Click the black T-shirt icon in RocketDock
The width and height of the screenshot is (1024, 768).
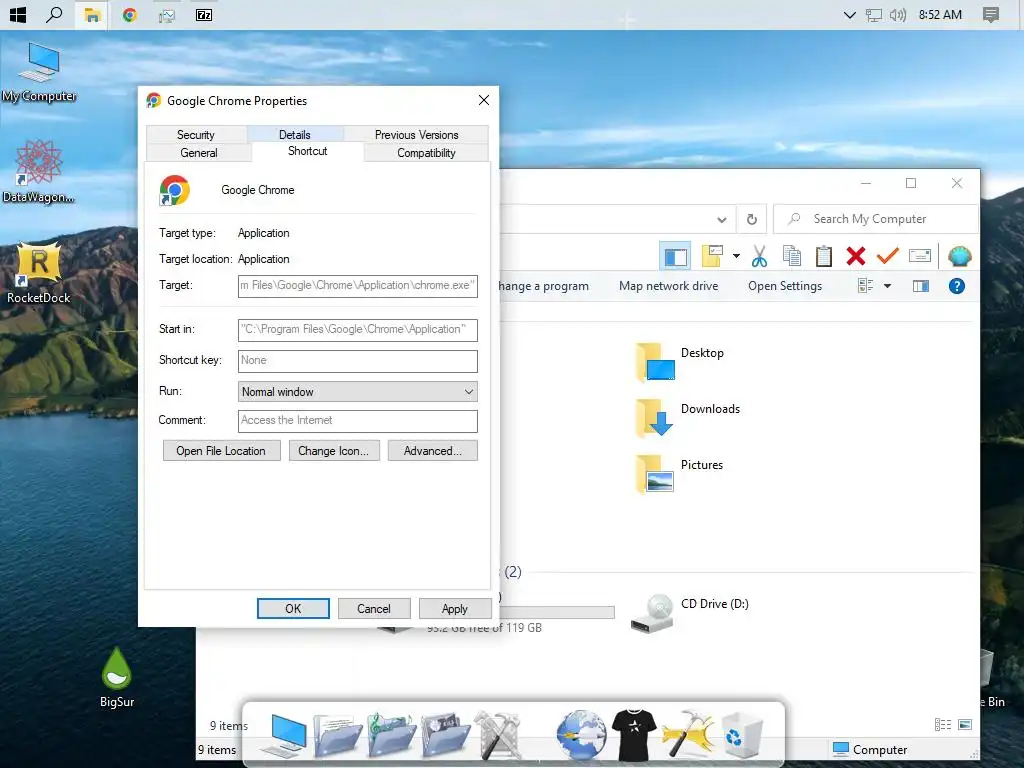(x=633, y=735)
